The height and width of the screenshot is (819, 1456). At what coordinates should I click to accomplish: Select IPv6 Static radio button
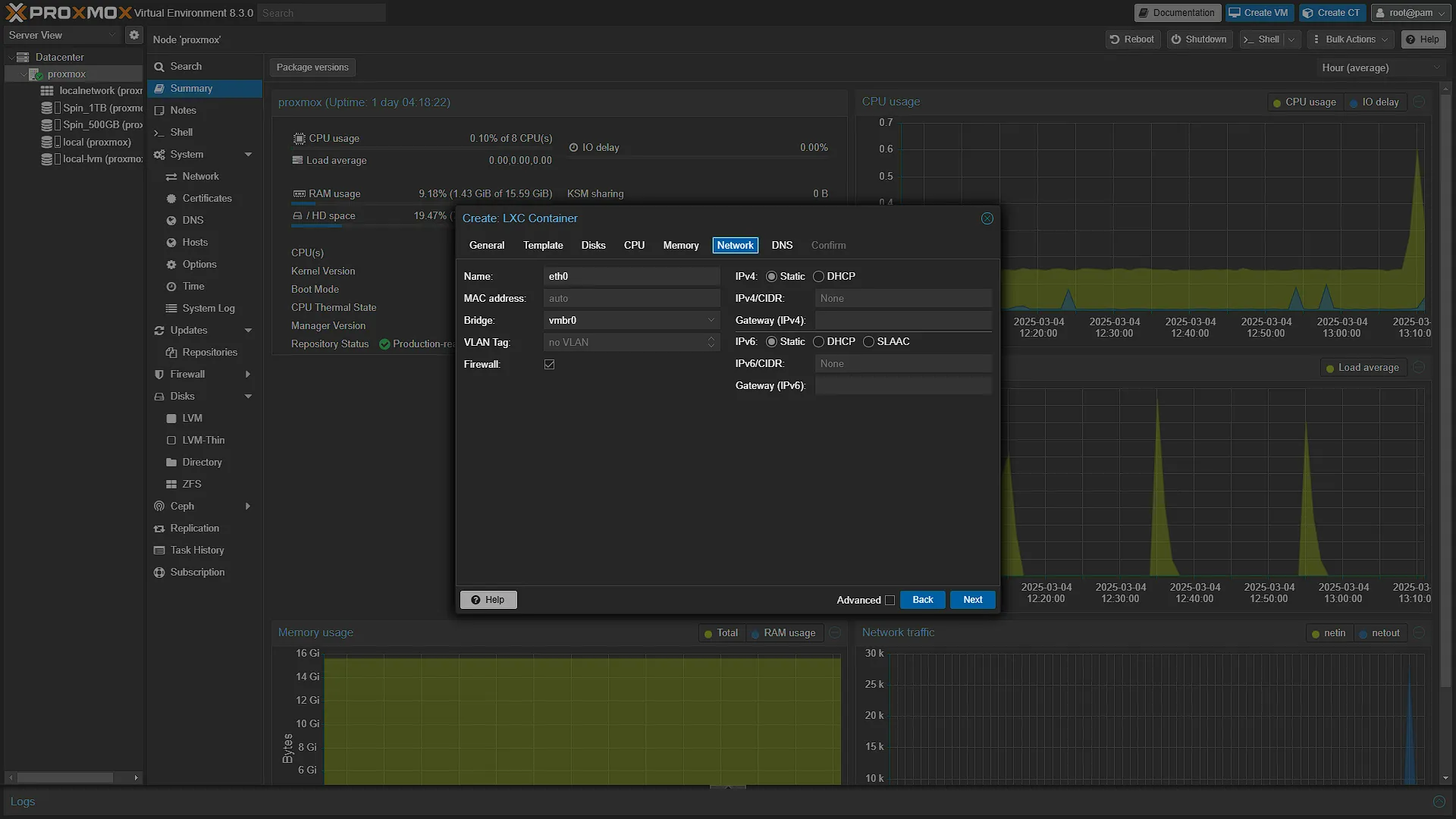[771, 342]
